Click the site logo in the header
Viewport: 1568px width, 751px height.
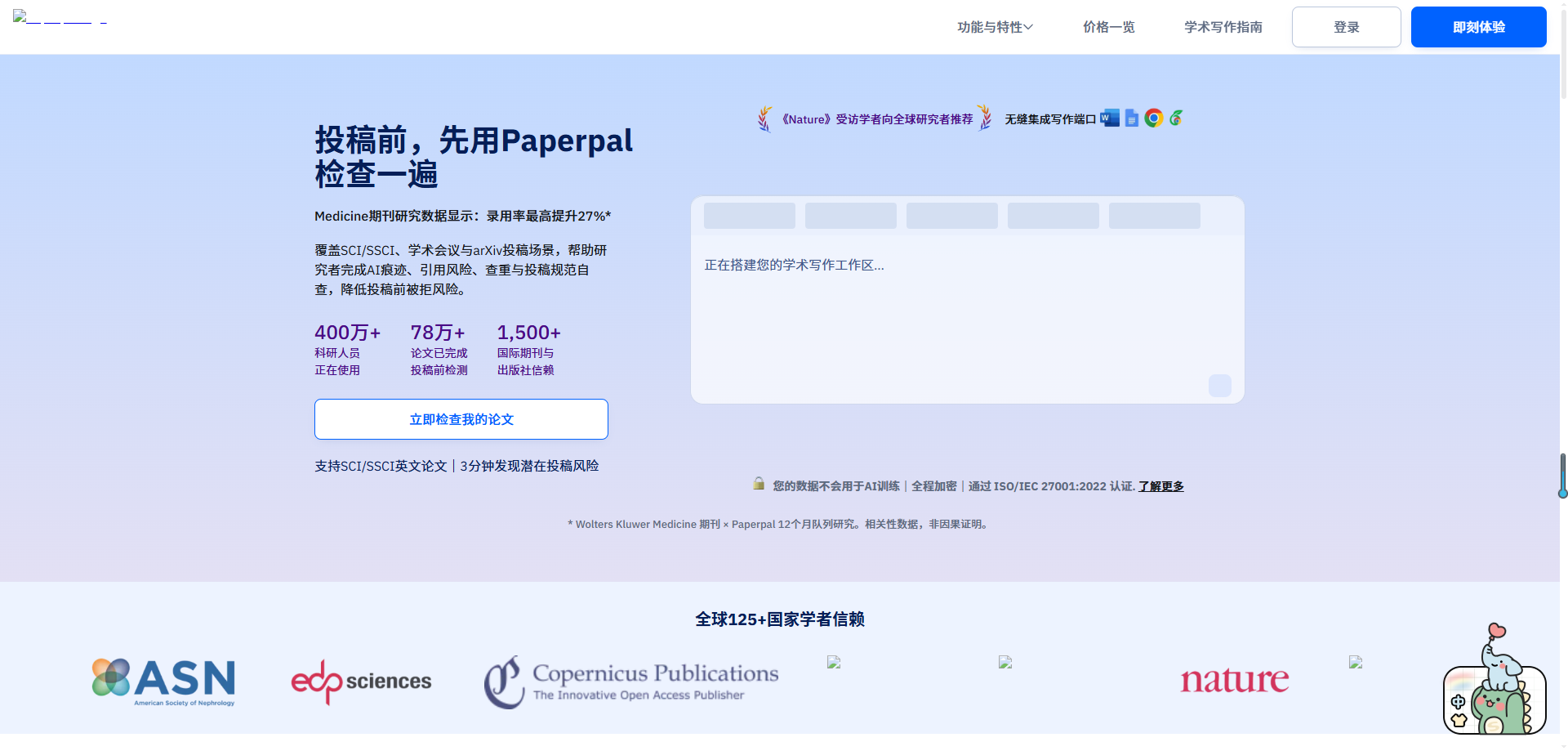(x=60, y=17)
